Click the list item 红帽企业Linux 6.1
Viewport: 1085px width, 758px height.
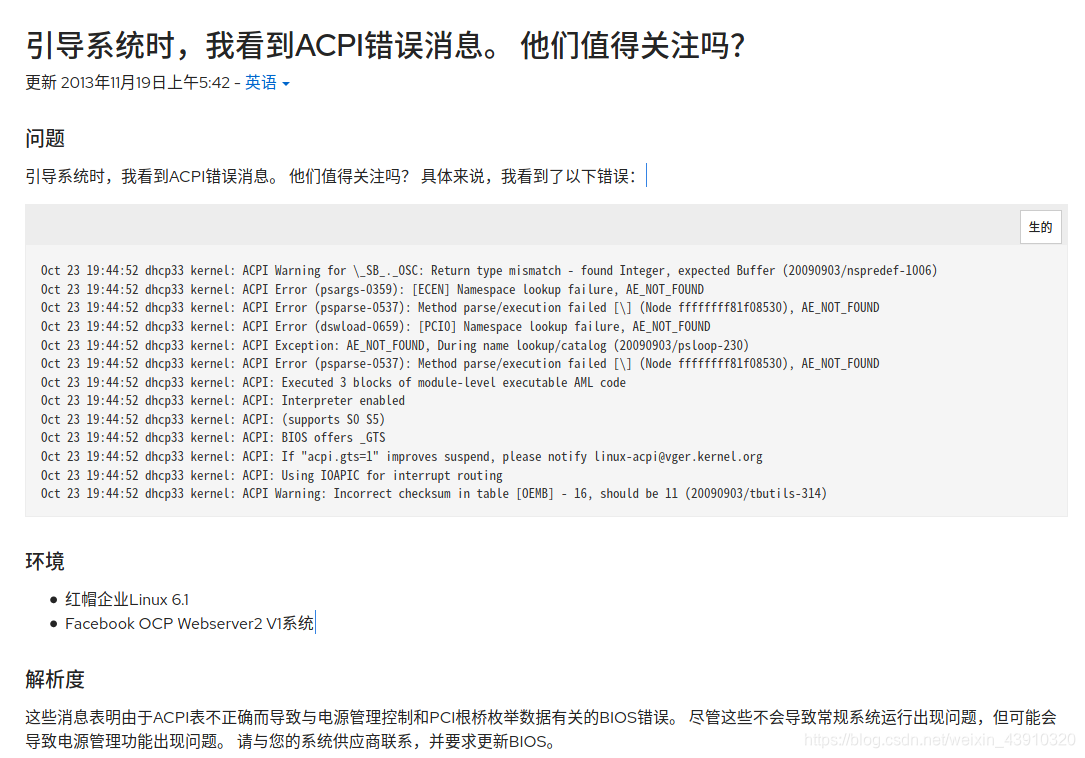tap(127, 599)
